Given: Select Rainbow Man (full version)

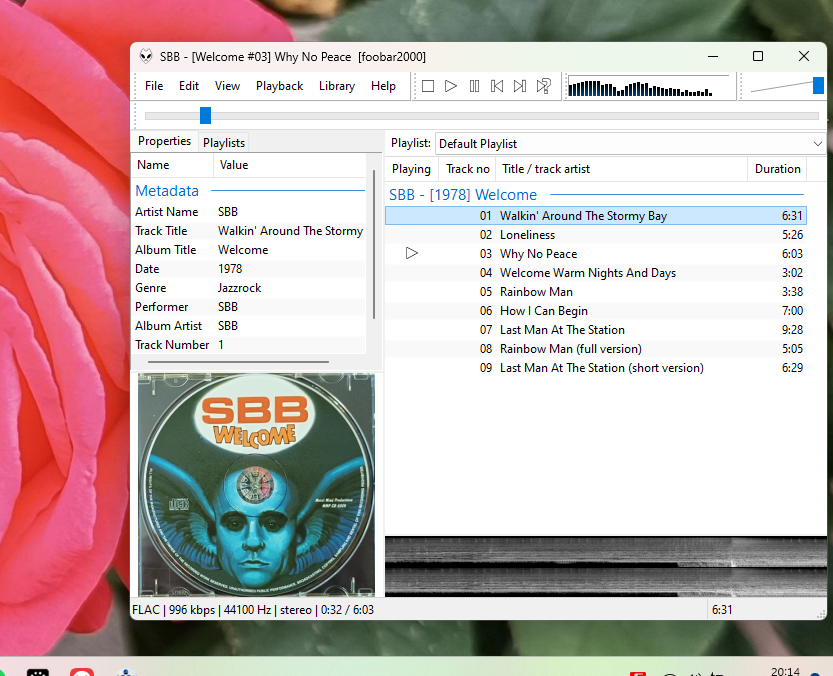Looking at the screenshot, I should [596, 349].
